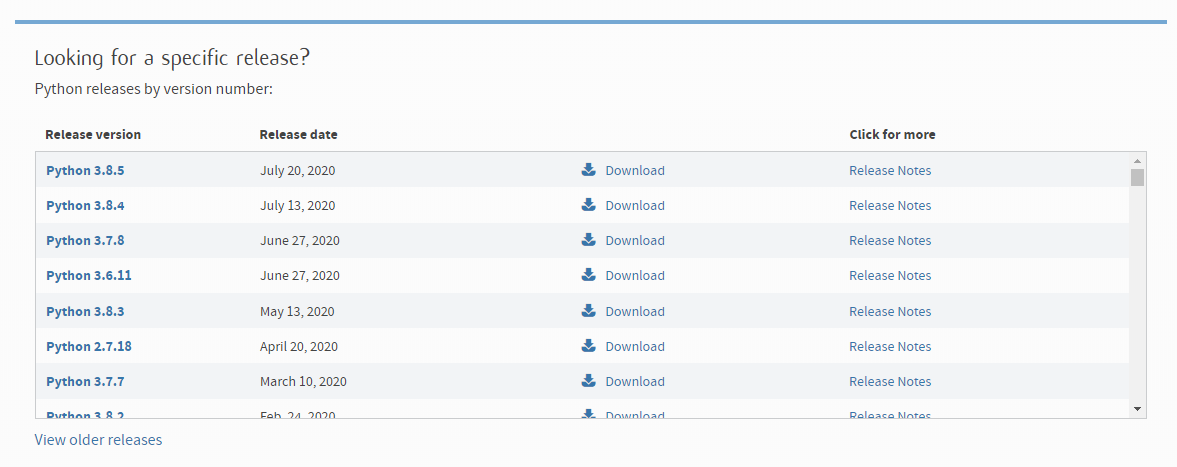Click 'Python releases by version number:' text
Image resolution: width=1177 pixels, height=467 pixels.
point(153,89)
